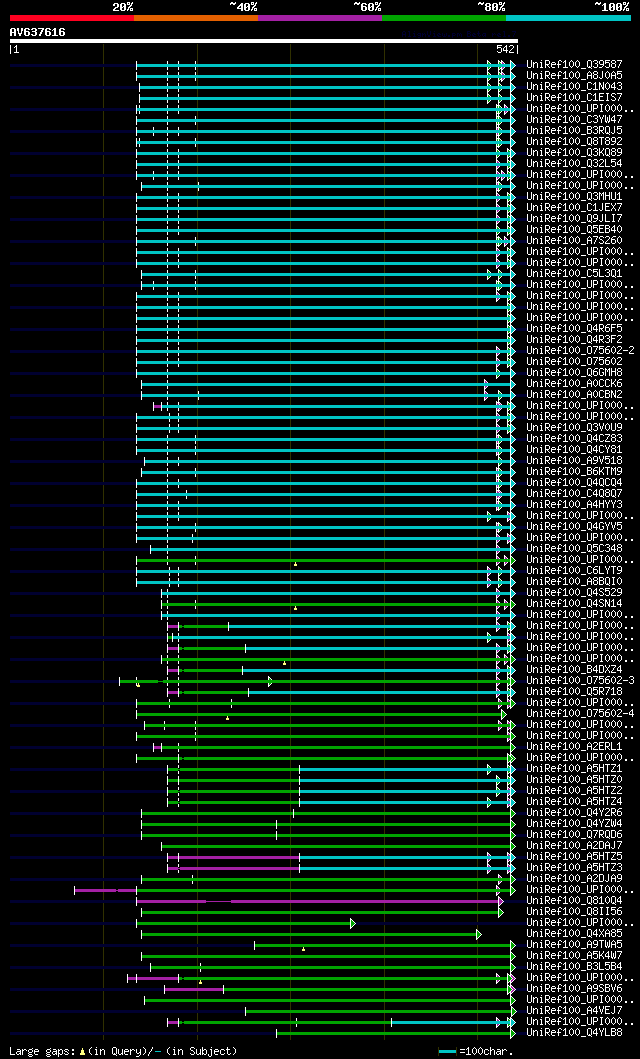Select the UniRef100_Q32L54 label
The image size is (640, 1059).
[575, 163]
